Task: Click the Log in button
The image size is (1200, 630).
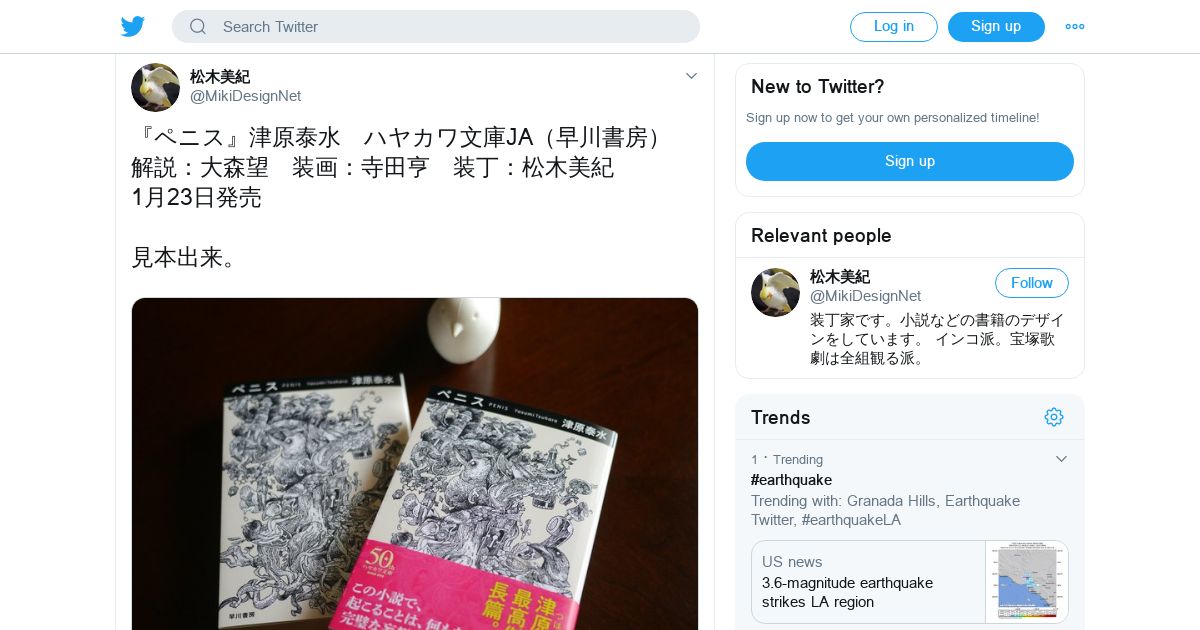Action: (894, 27)
